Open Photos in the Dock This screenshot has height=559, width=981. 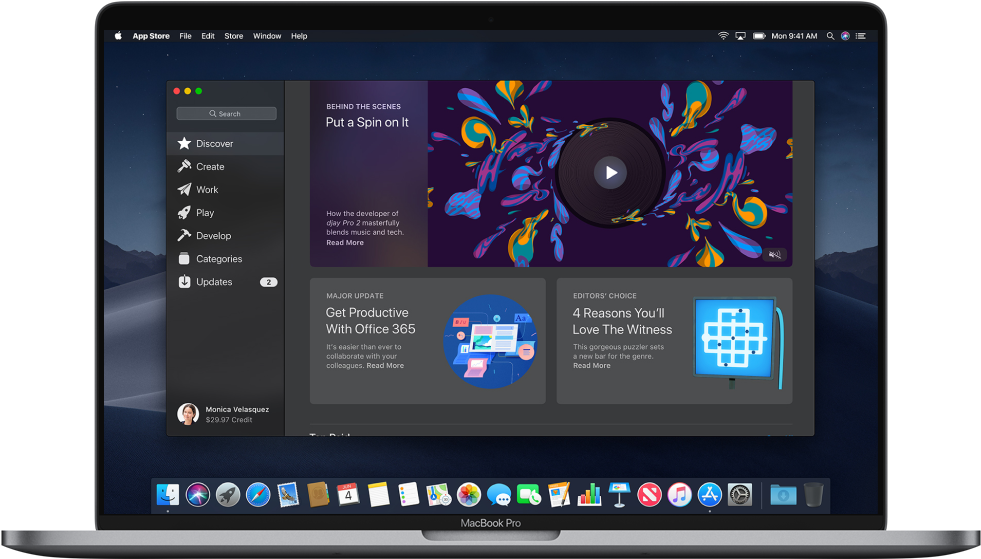(469, 495)
